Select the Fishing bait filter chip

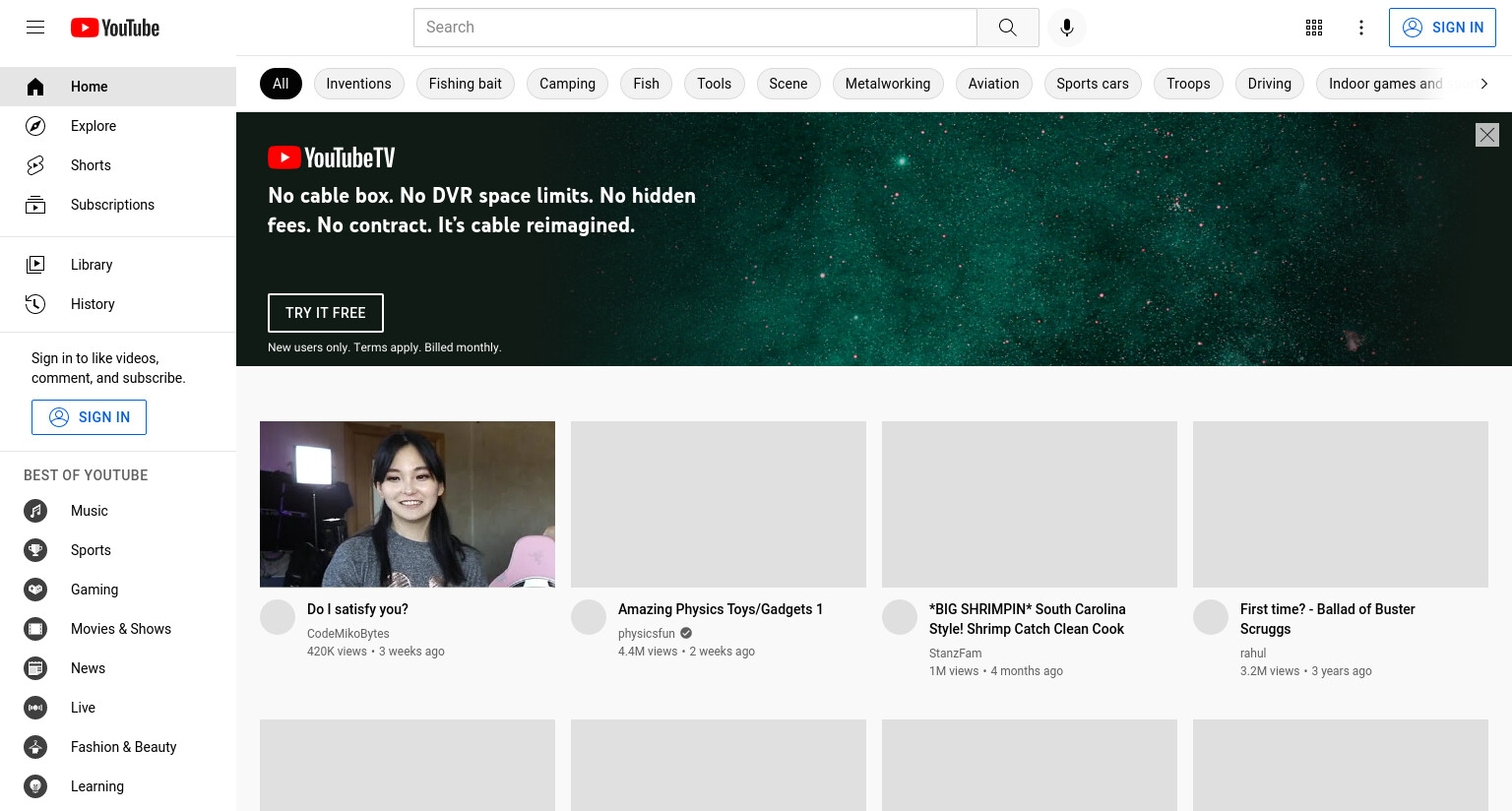(466, 84)
